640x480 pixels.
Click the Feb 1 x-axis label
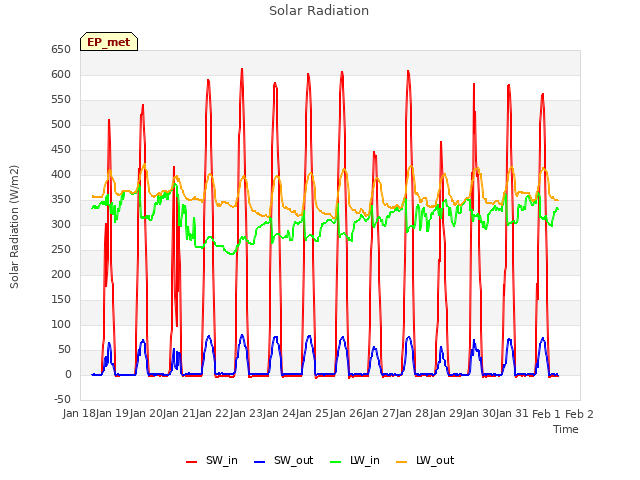[546, 414]
